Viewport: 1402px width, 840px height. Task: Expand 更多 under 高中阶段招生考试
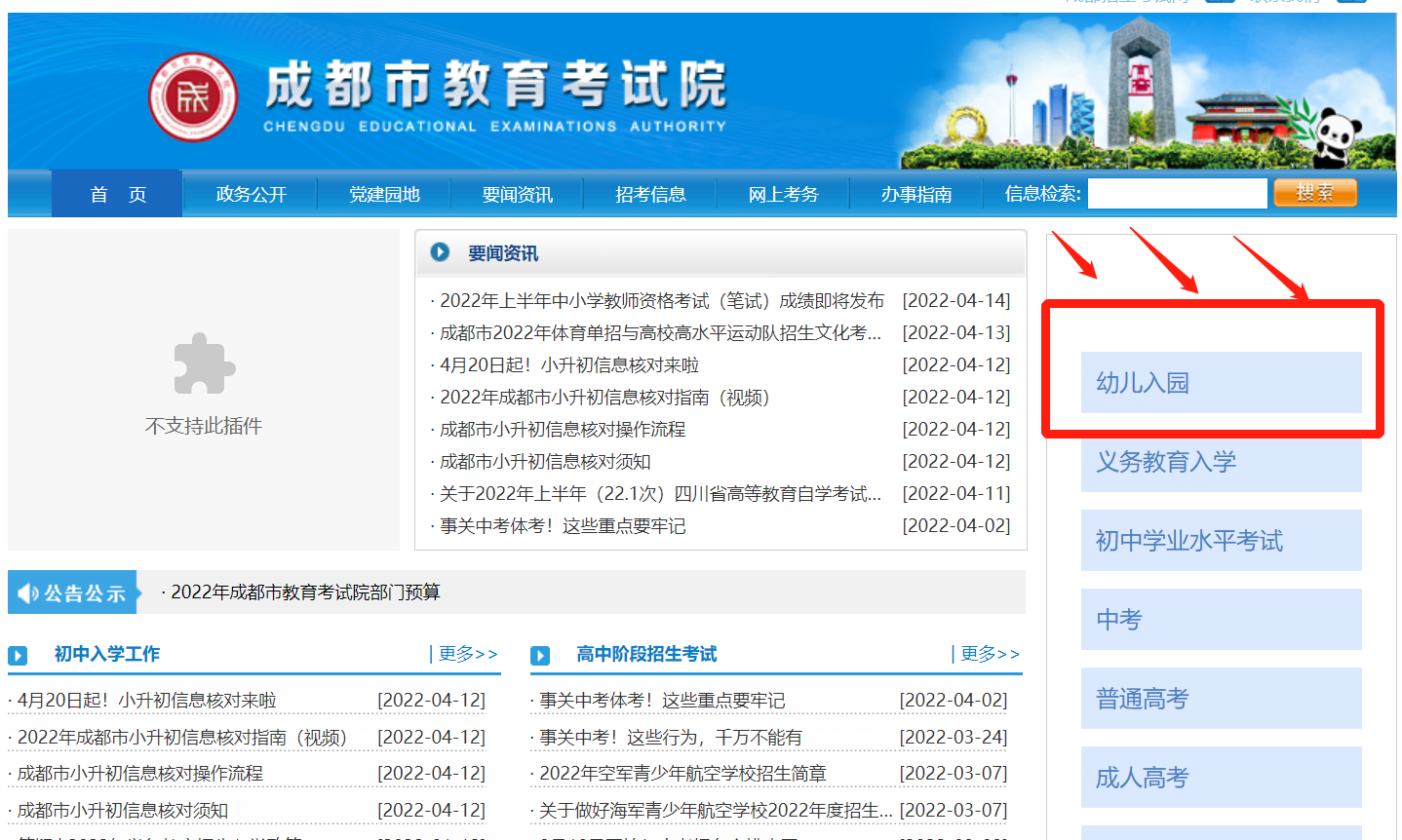990,654
